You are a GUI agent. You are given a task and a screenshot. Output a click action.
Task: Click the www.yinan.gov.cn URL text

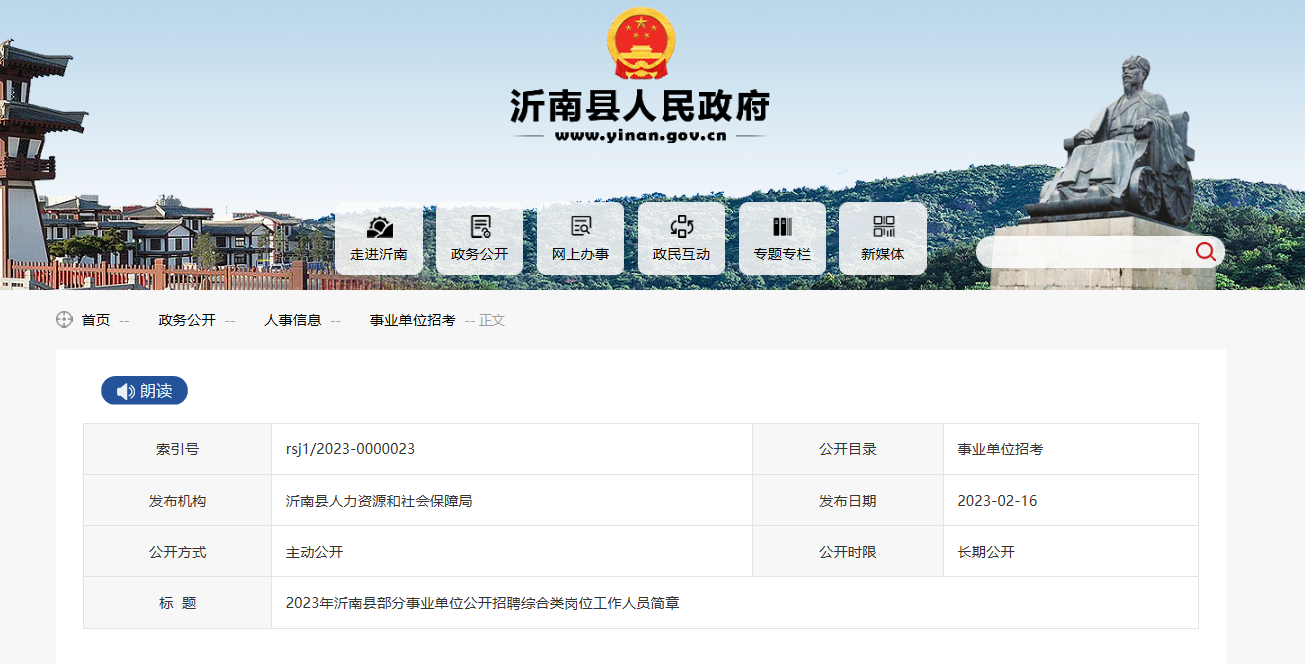pyautogui.click(x=640, y=136)
